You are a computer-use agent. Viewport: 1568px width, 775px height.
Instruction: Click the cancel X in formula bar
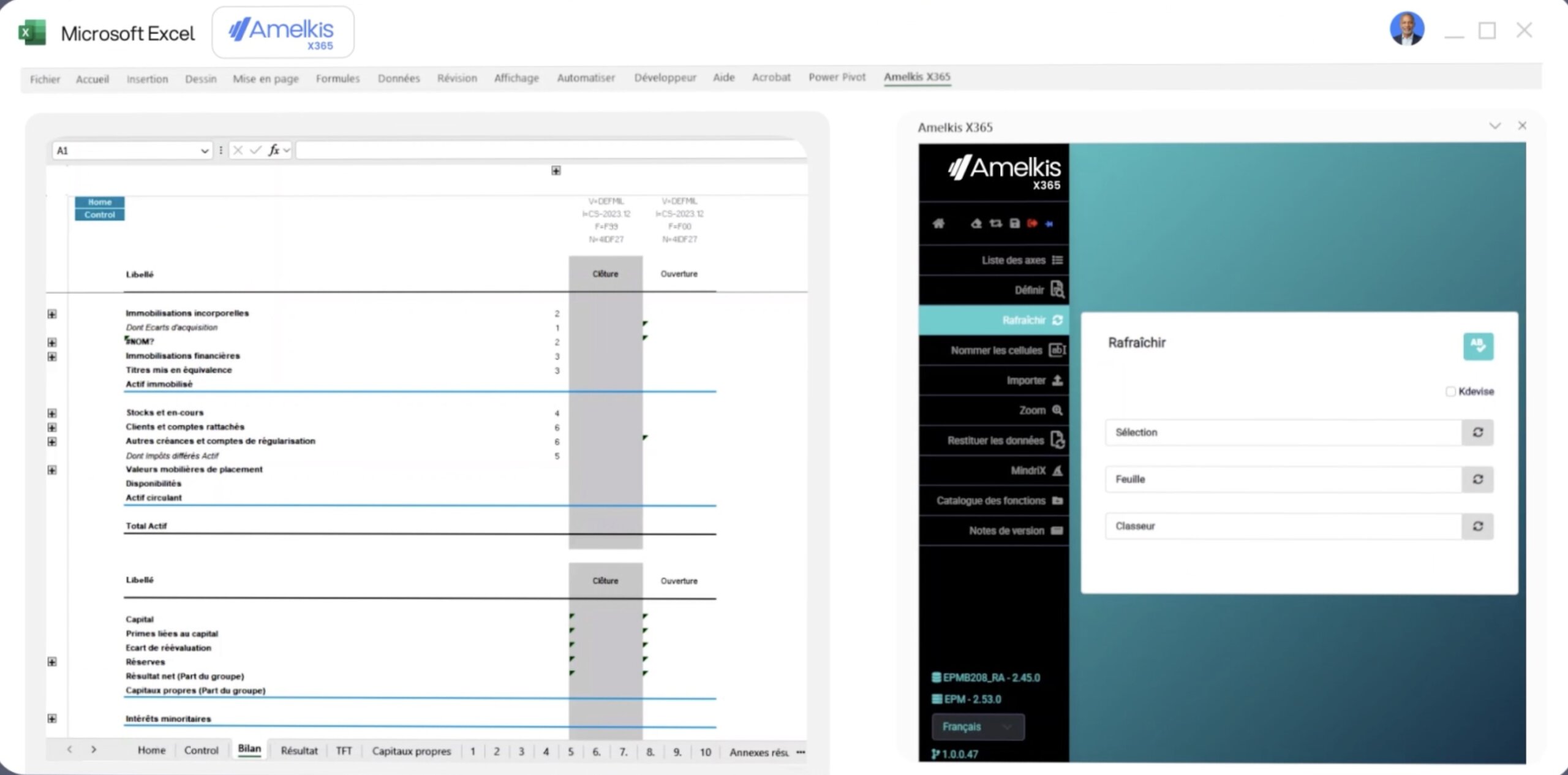[x=238, y=150]
